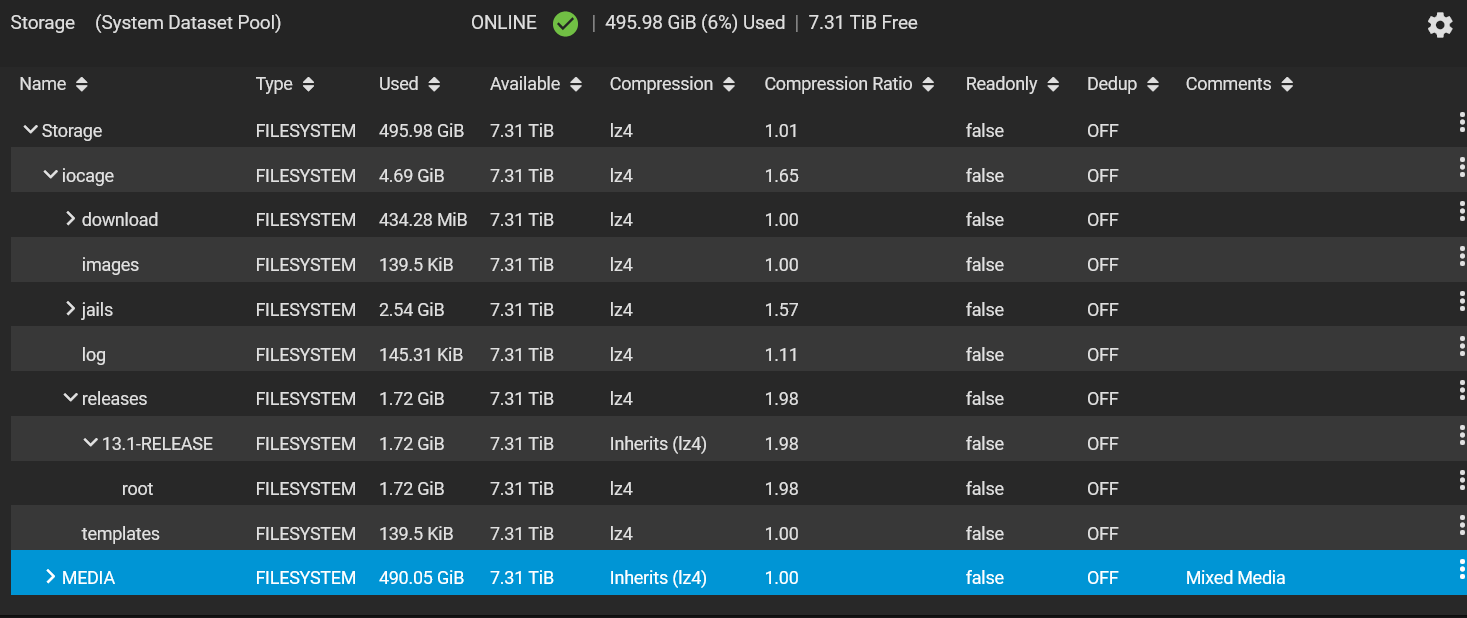Select the log dataset name

[94, 355]
